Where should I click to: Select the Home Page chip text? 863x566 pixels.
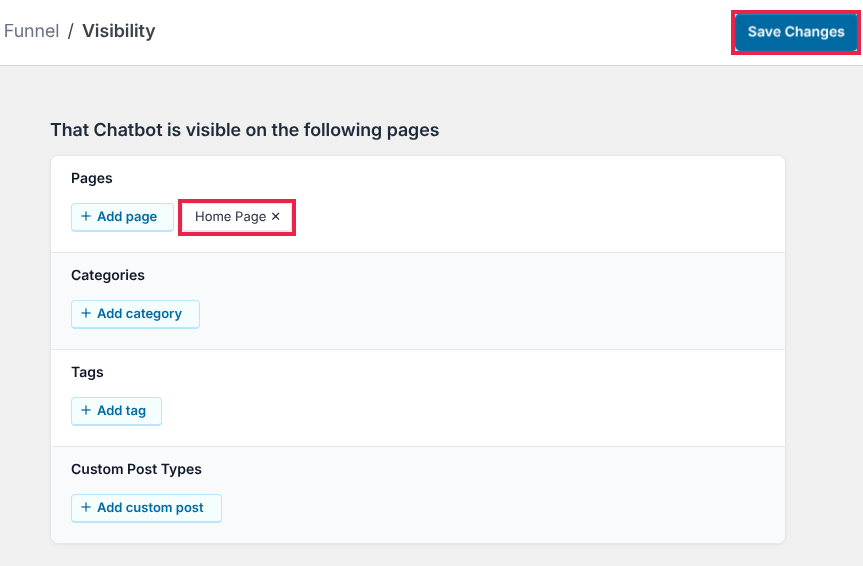tap(230, 217)
